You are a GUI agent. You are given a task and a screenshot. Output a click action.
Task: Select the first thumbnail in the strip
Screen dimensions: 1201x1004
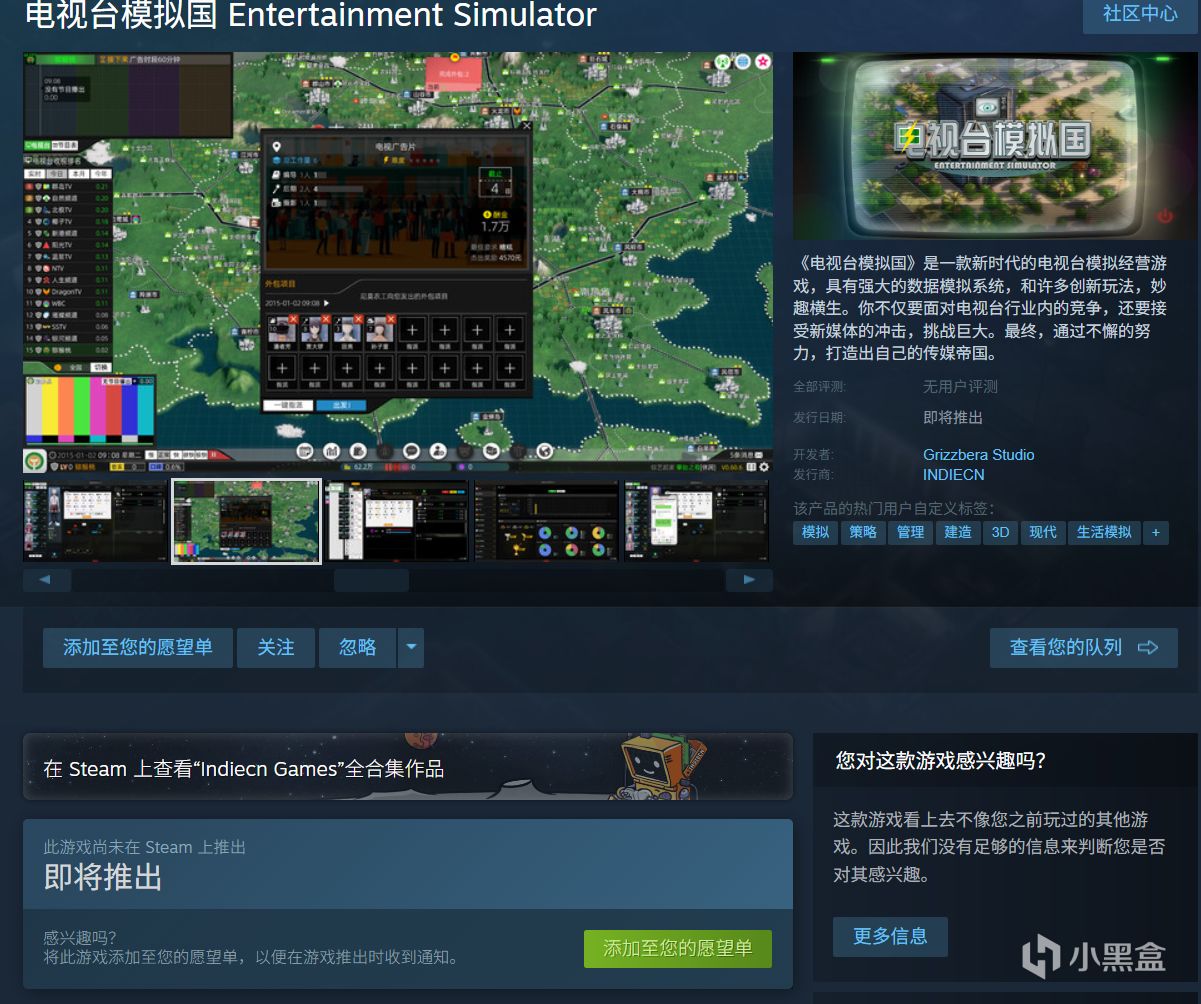coord(95,521)
